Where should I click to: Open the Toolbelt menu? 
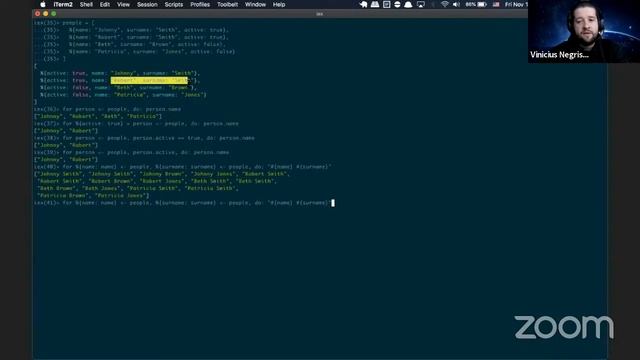(227, 4)
